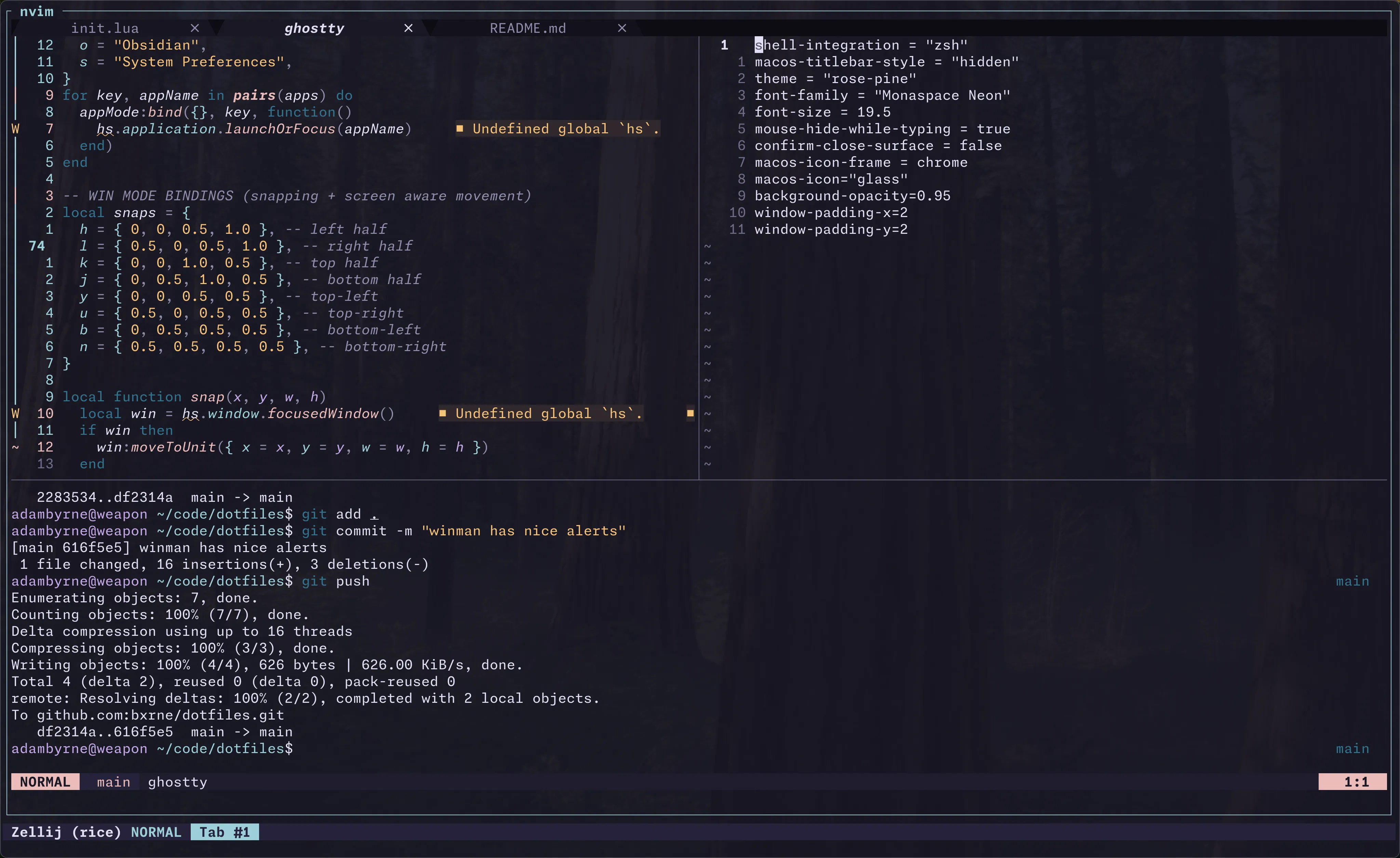Click the shell prompt at bottom of terminal
1400x858 pixels.
pyautogui.click(x=152, y=748)
